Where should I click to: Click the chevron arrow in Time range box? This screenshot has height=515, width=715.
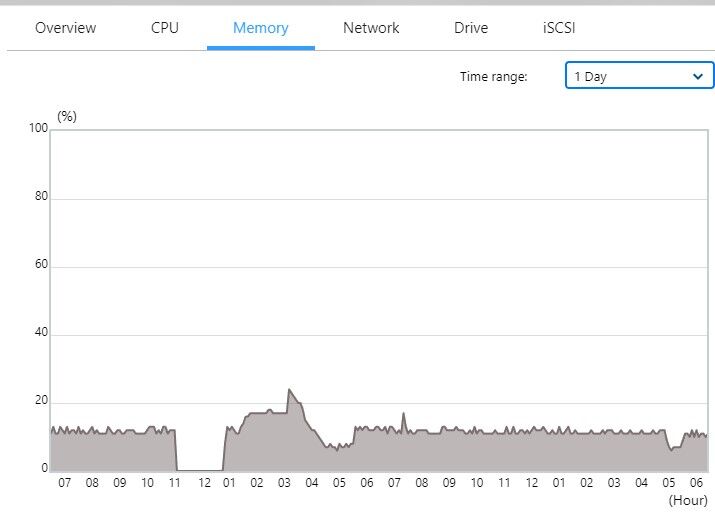coord(698,76)
